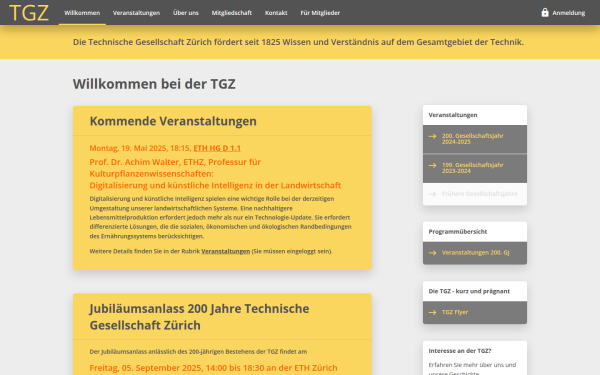Open the TGZ Flyer link
Image resolution: width=600 pixels, height=375 pixels.
[x=475, y=312]
